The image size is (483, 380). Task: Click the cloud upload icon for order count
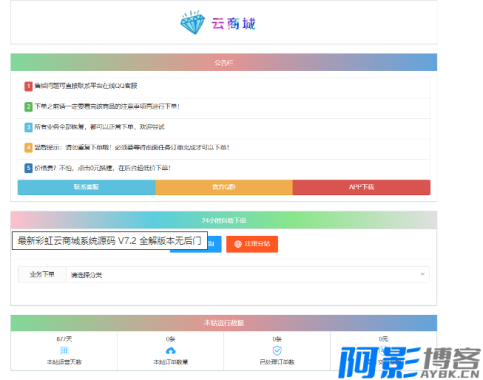click(x=171, y=351)
